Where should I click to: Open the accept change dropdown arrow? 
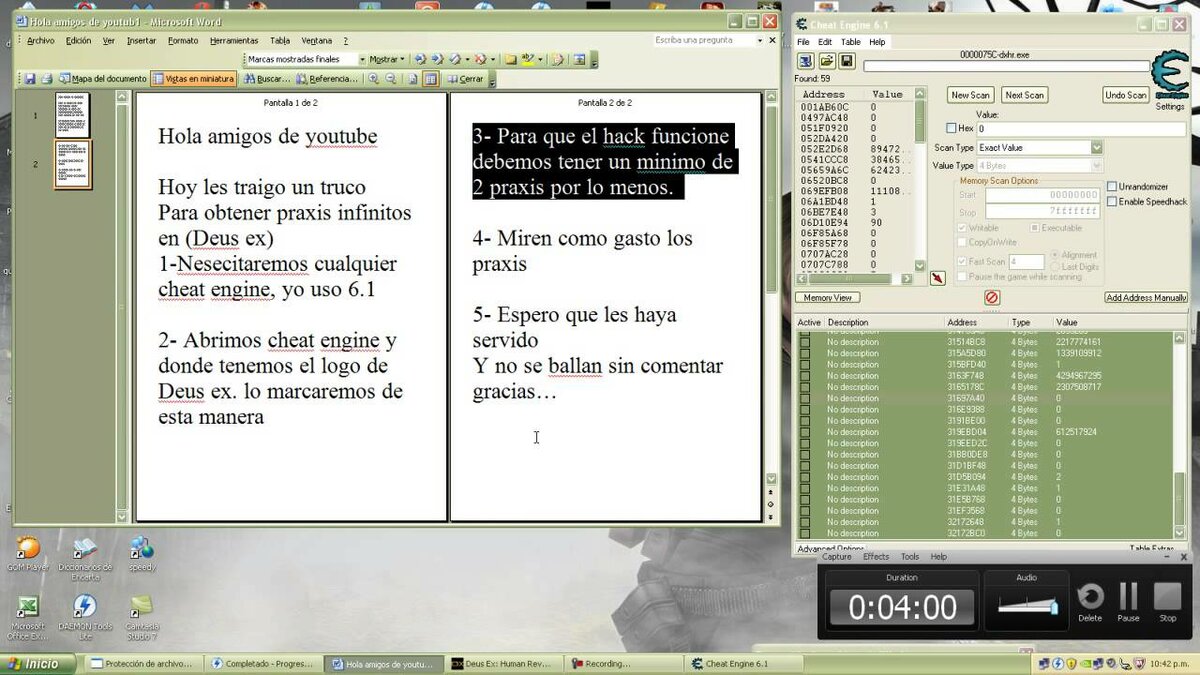click(x=467, y=59)
